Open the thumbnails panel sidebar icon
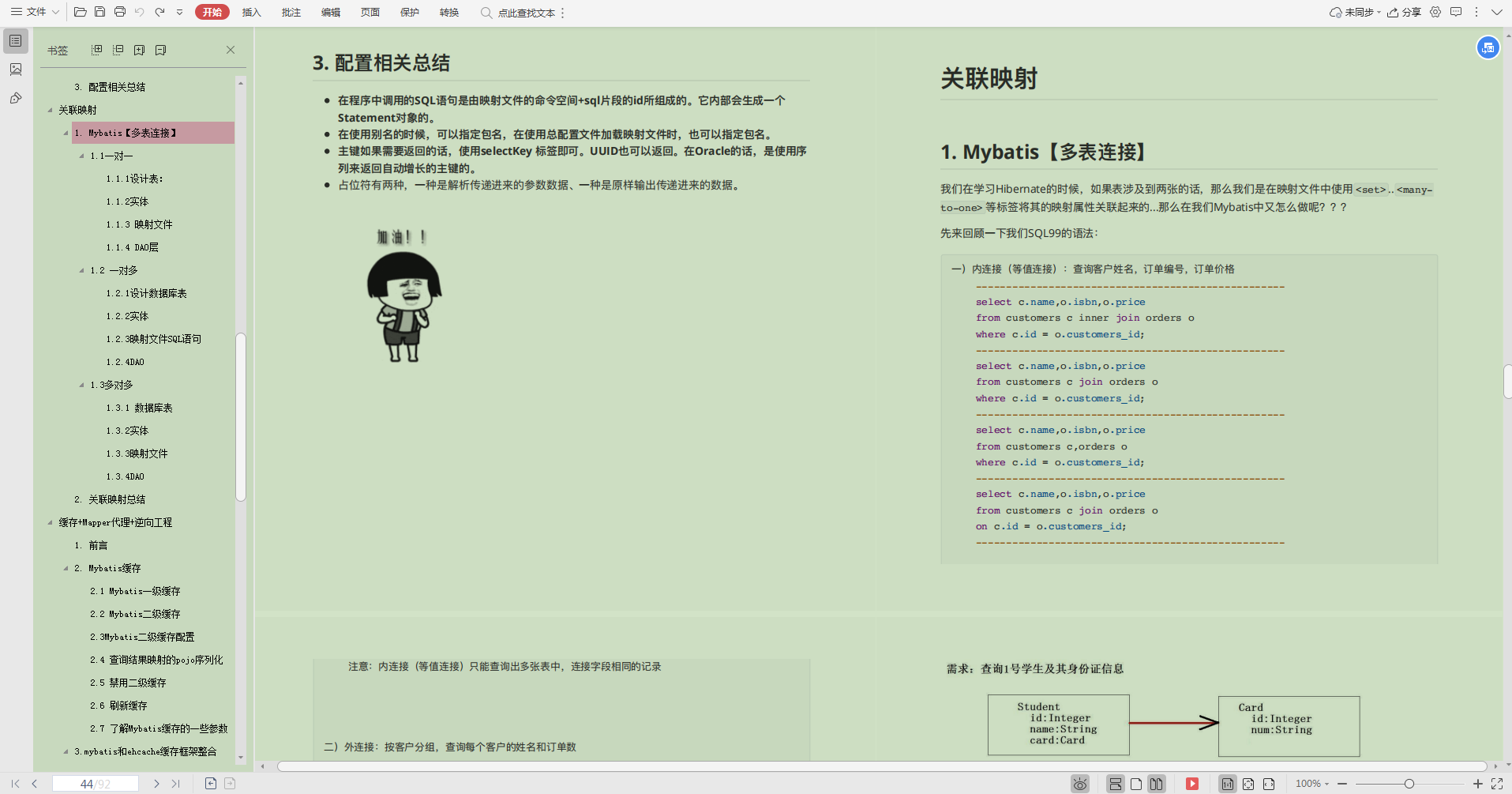1512x794 pixels. coord(16,70)
